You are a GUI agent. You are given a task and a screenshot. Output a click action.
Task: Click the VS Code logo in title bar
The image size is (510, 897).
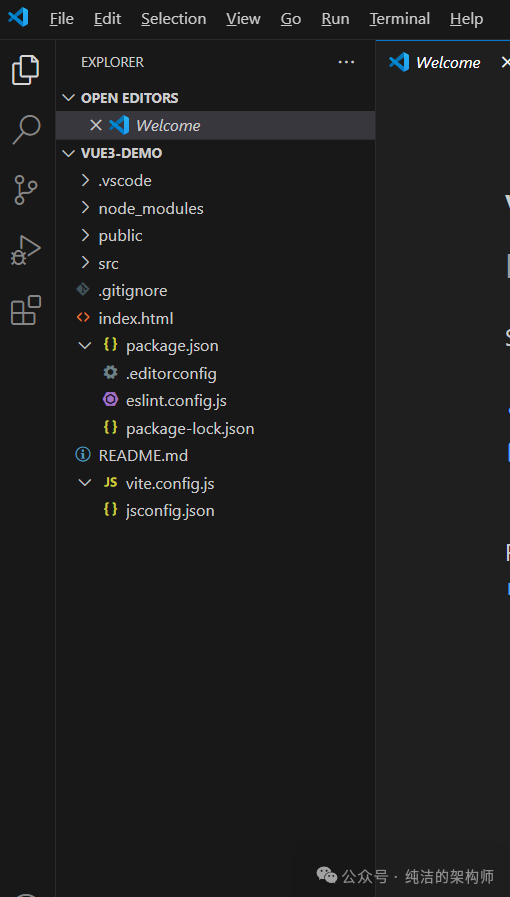[x=18, y=17]
